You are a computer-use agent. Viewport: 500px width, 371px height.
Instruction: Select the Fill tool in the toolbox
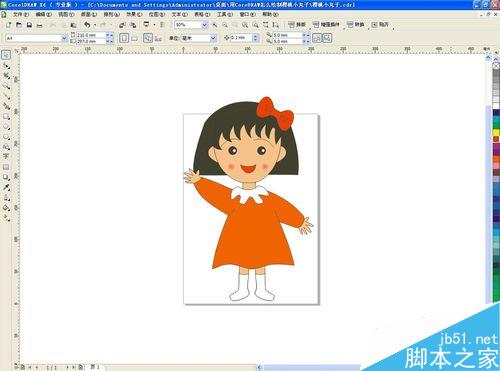[6, 208]
